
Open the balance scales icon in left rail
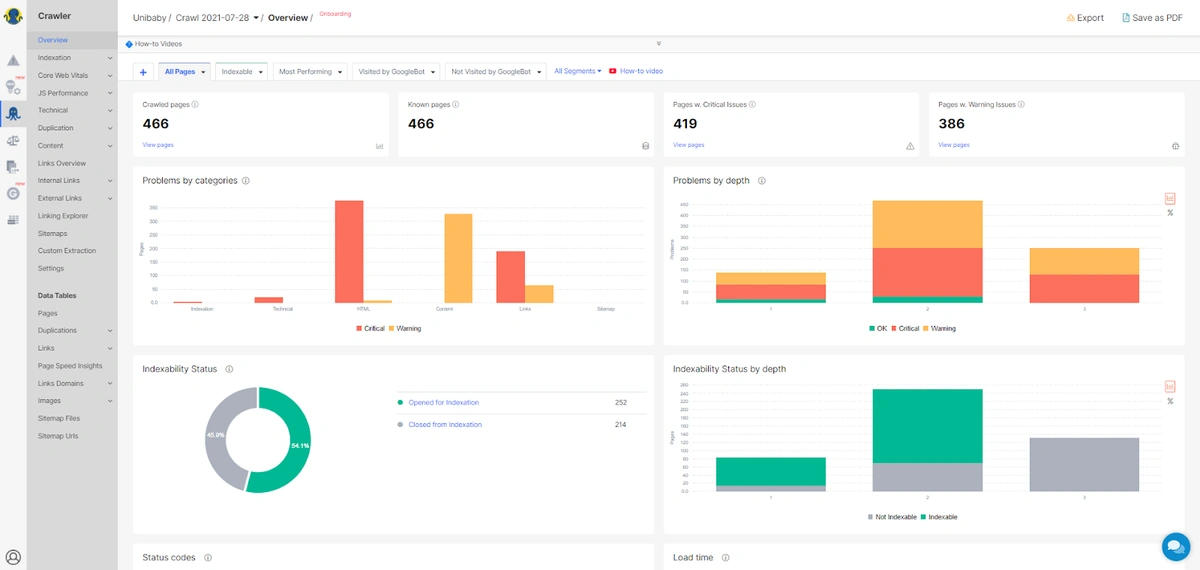13,141
